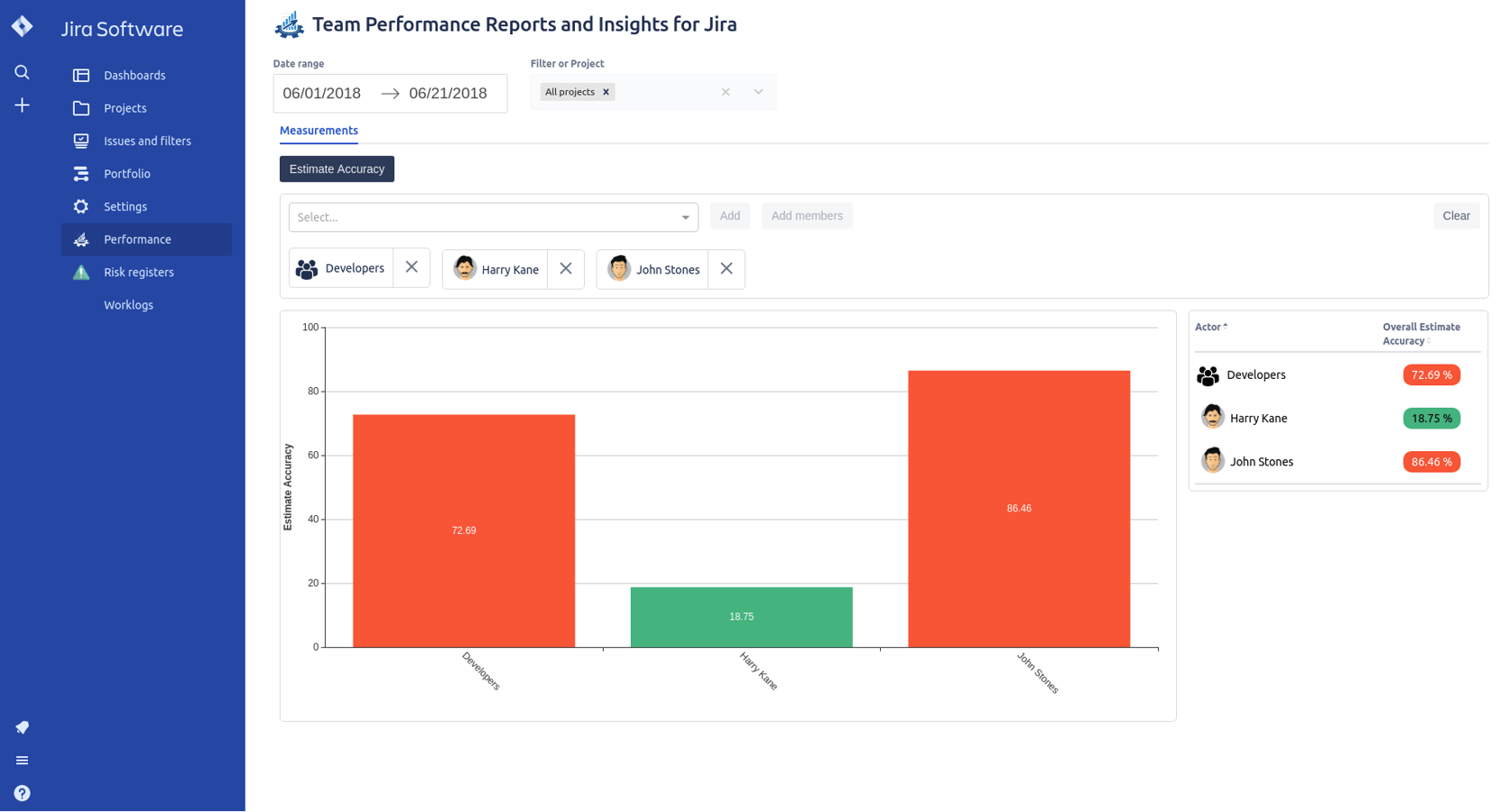Click the plus create icon
Screen dimensions: 1509x812
pyautogui.click(x=23, y=106)
